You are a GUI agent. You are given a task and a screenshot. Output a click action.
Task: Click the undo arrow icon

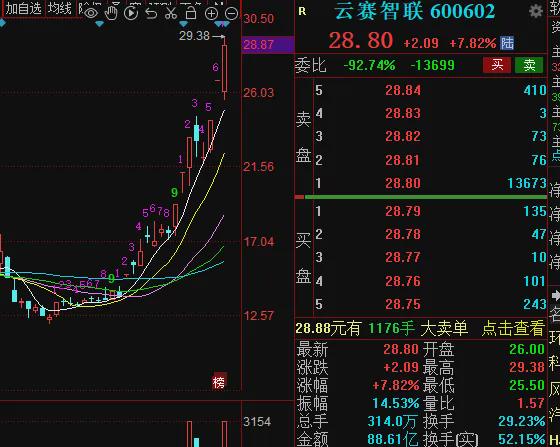[151, 14]
